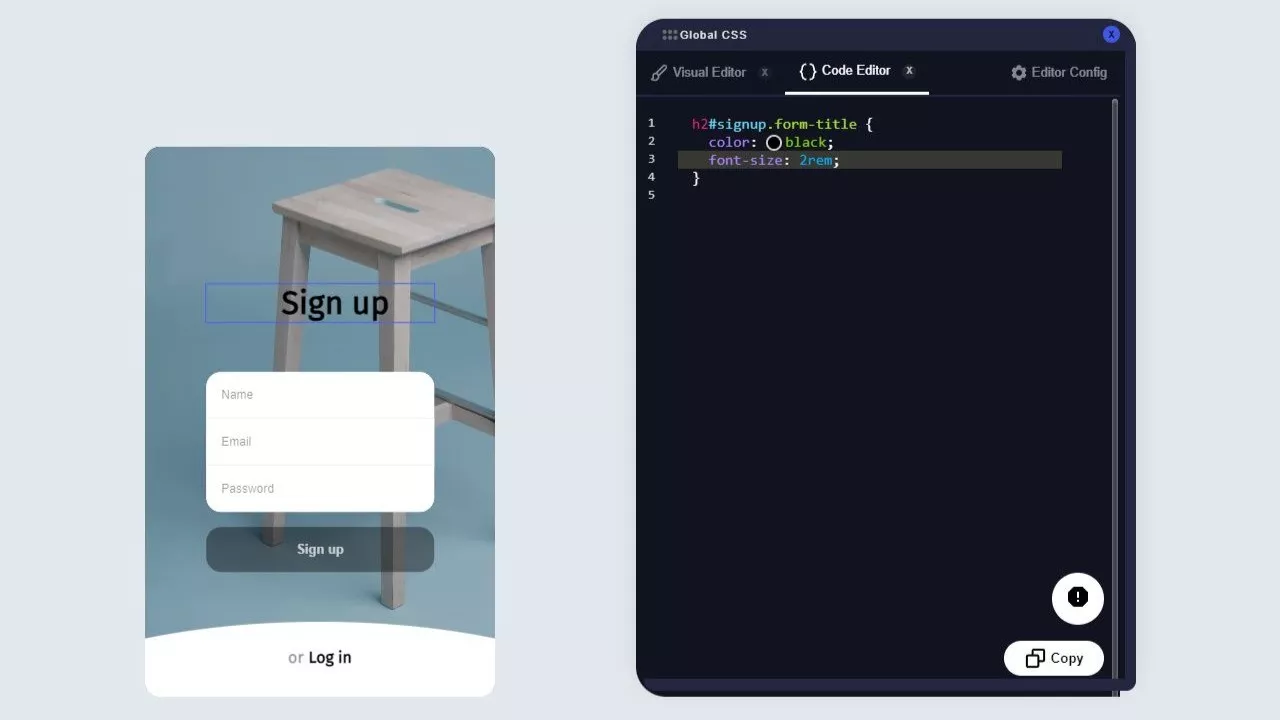Click the Visual Editor brush icon

tap(659, 73)
